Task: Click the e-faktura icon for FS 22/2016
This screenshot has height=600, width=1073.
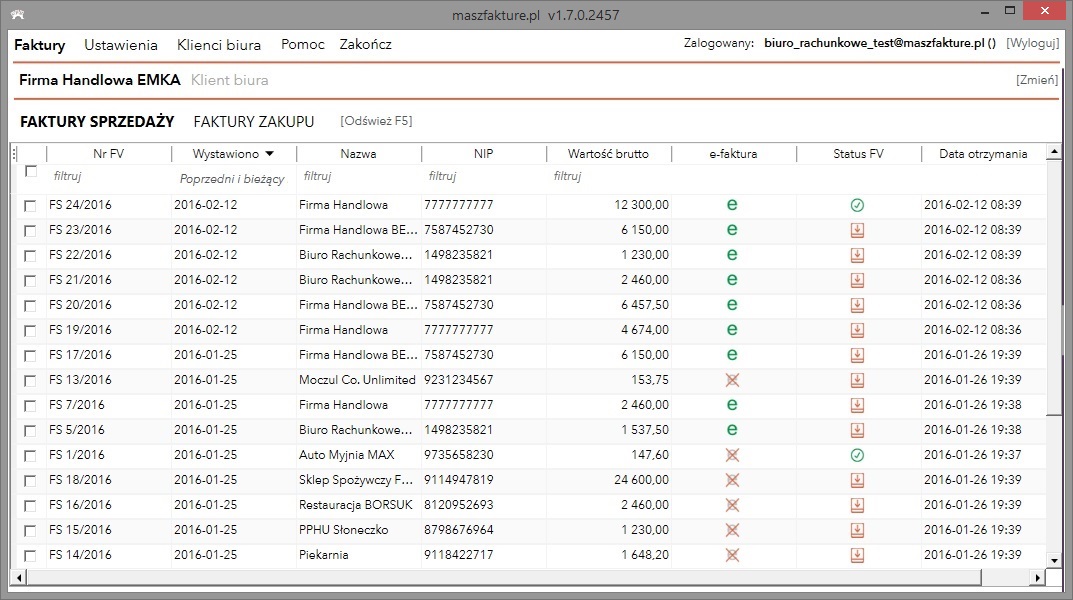Action: tap(732, 255)
